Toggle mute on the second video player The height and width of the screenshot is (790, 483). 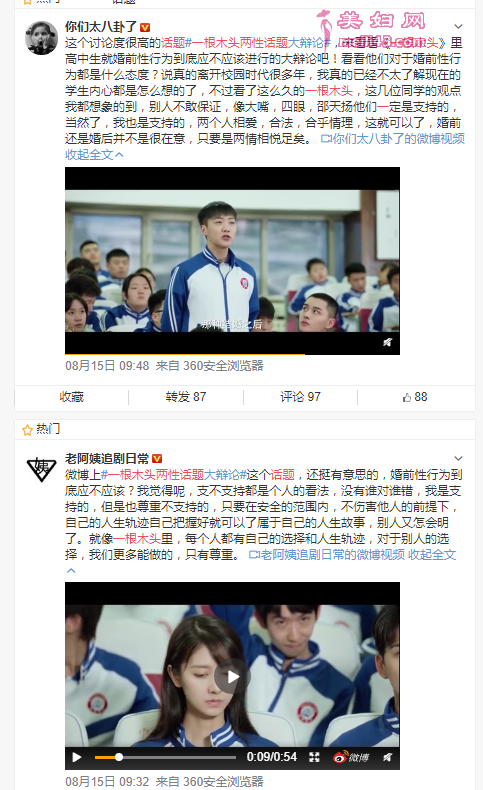pos(387,757)
